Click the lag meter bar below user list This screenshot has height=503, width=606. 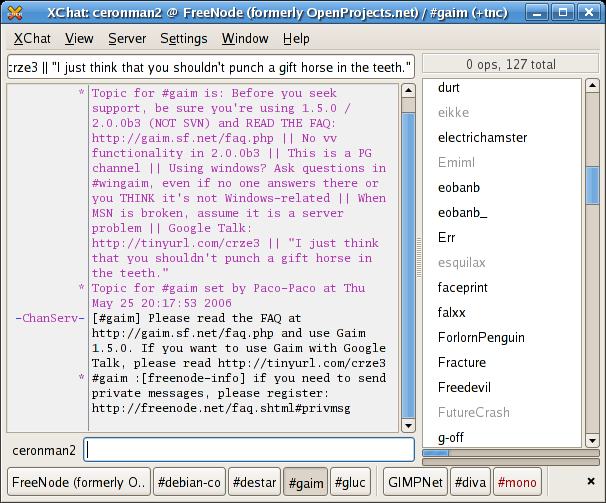511,462
